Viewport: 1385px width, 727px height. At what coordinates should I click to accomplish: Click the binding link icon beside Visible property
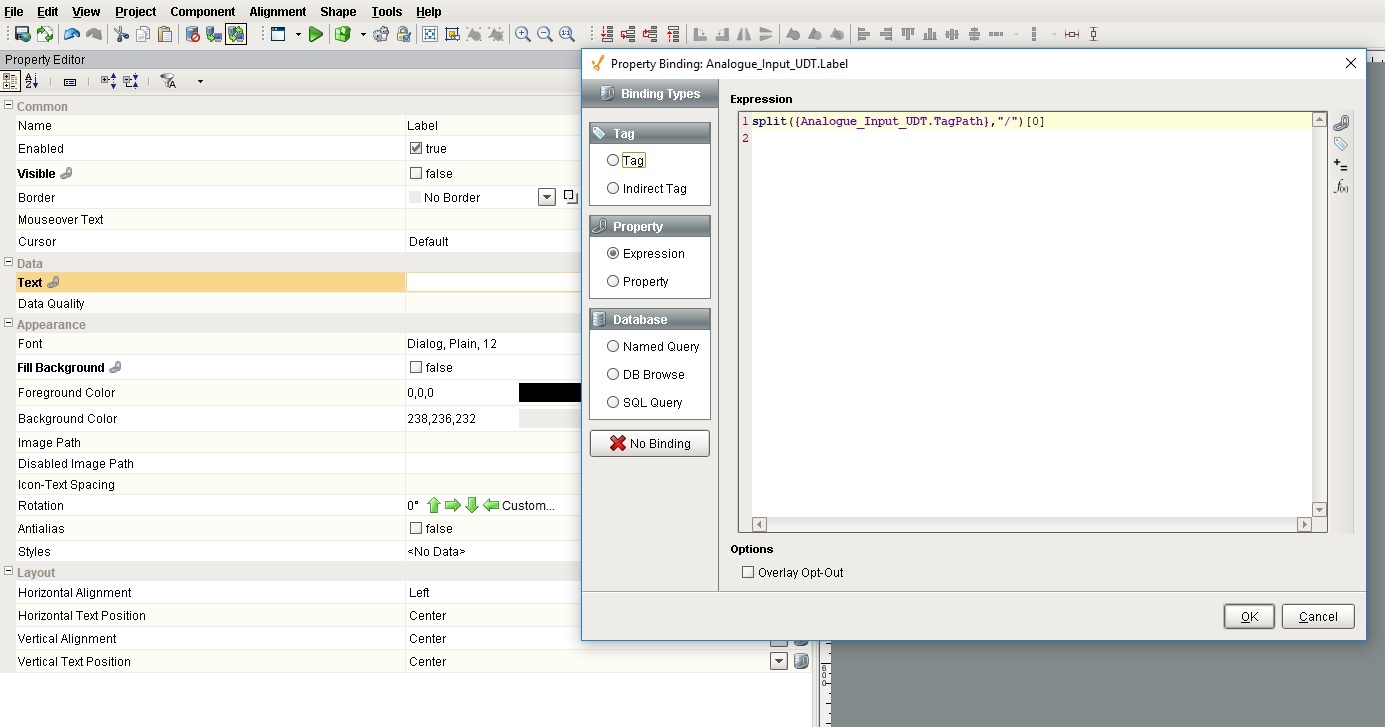pos(66,174)
